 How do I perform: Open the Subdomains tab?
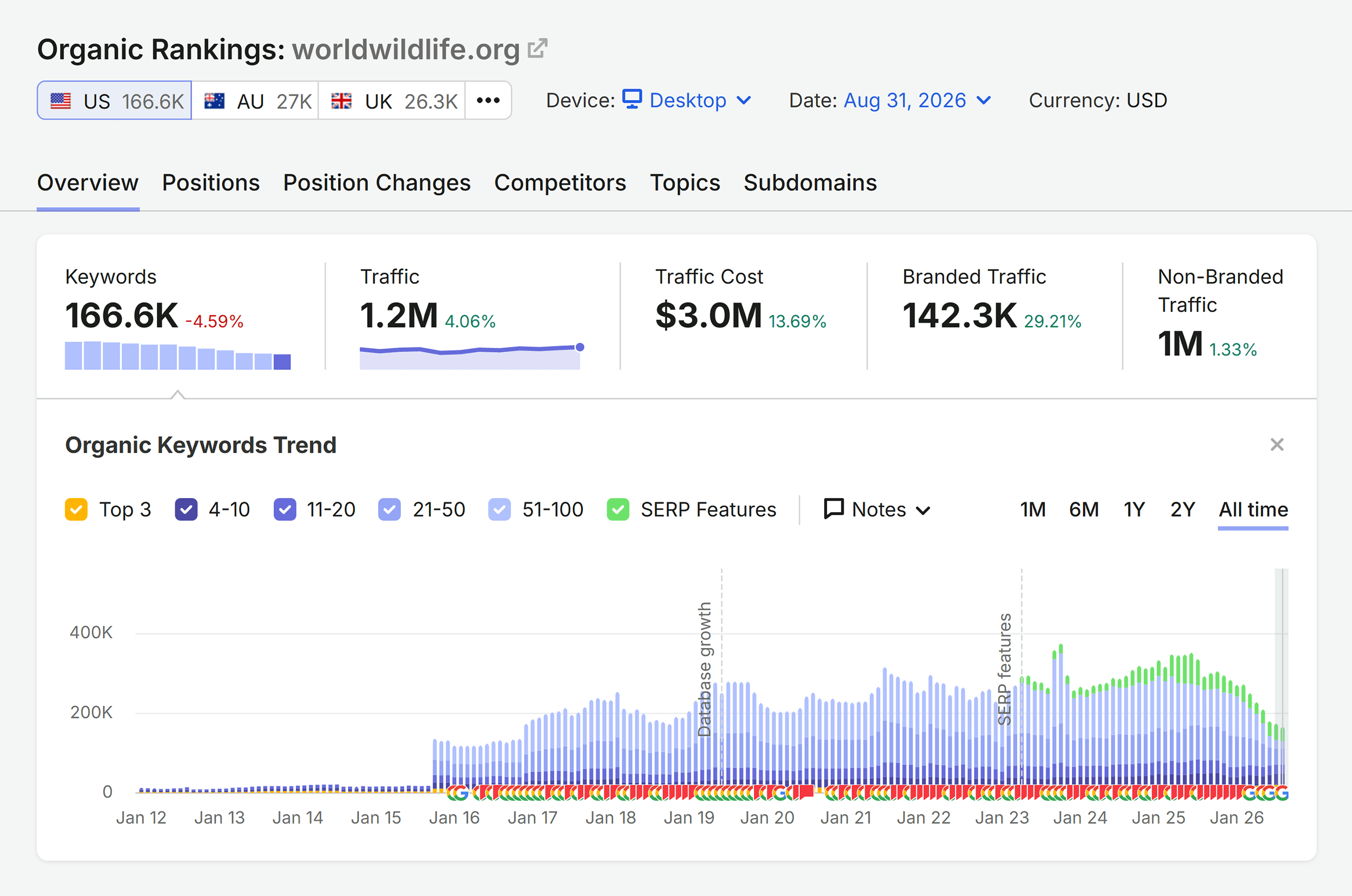click(x=810, y=183)
